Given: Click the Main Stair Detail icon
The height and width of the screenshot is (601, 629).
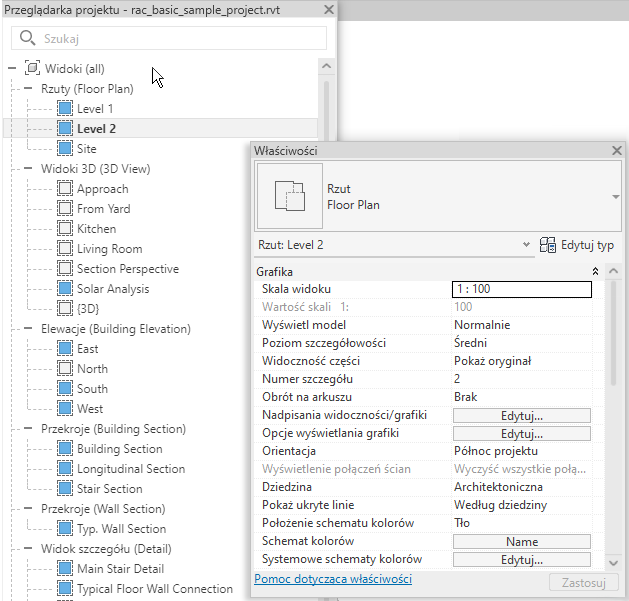Looking at the screenshot, I should [65, 569].
